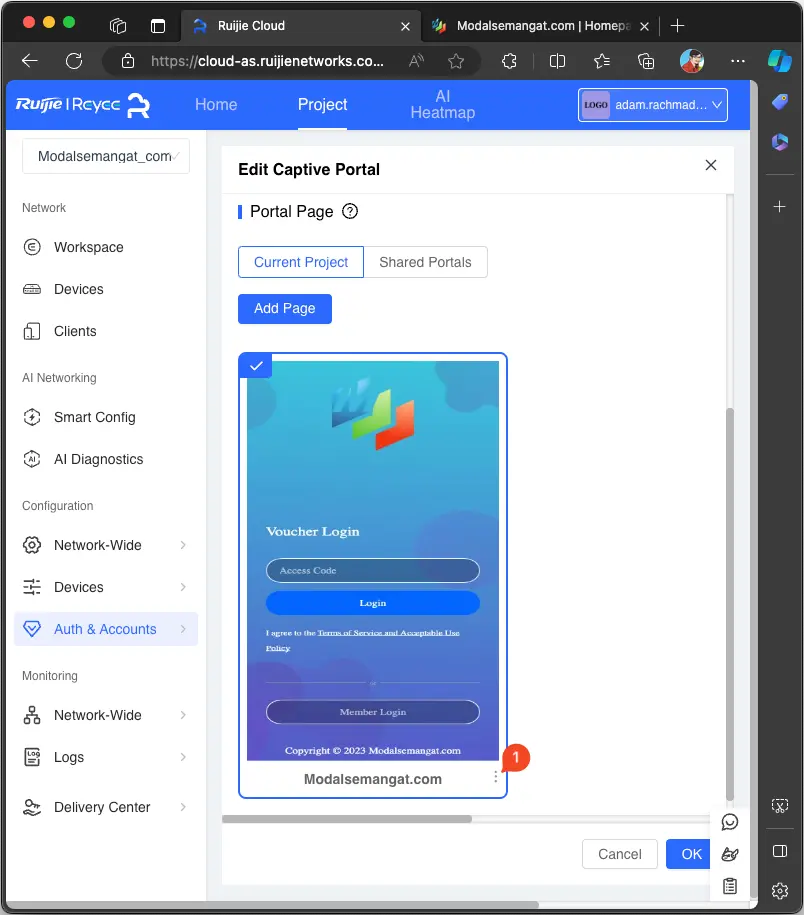Viewport: 804px width, 915px height.
Task: Expand Delivery Center menu
Action: click(105, 807)
